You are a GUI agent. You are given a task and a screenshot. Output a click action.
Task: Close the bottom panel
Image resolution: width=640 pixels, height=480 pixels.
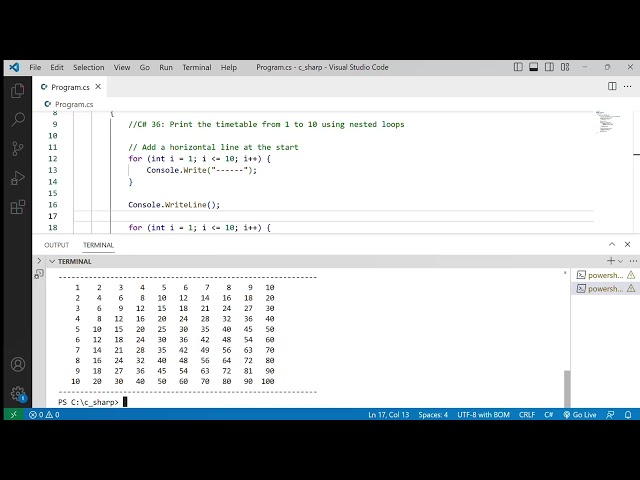point(627,244)
